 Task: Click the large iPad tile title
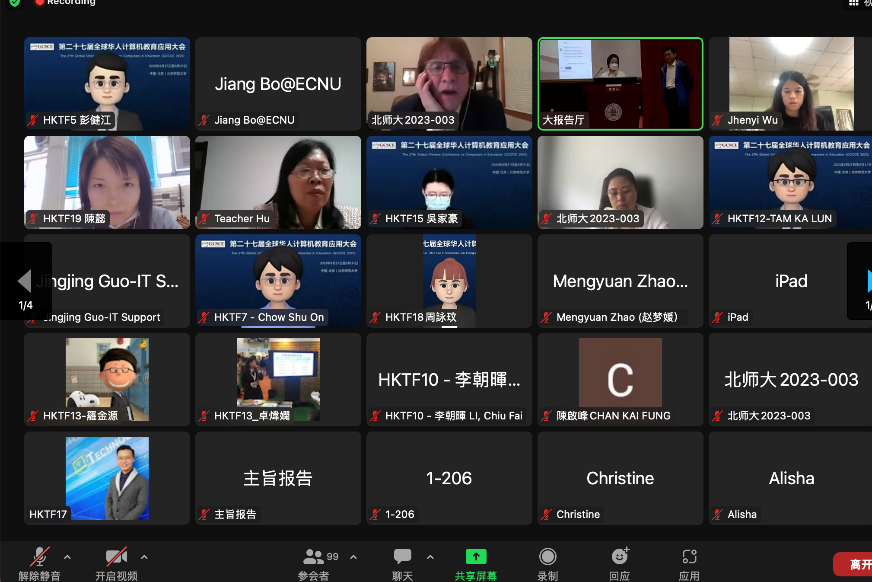(x=791, y=281)
